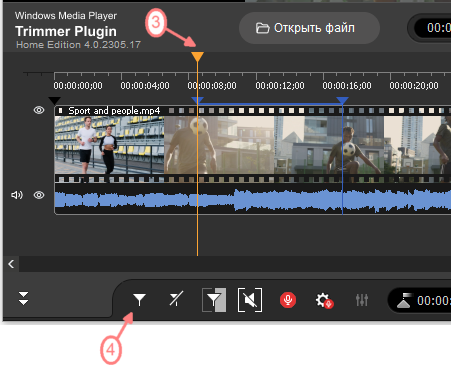Screen dimensions: 451x379
Task: Toggle audio track visibility eye
Action: click(x=39, y=195)
